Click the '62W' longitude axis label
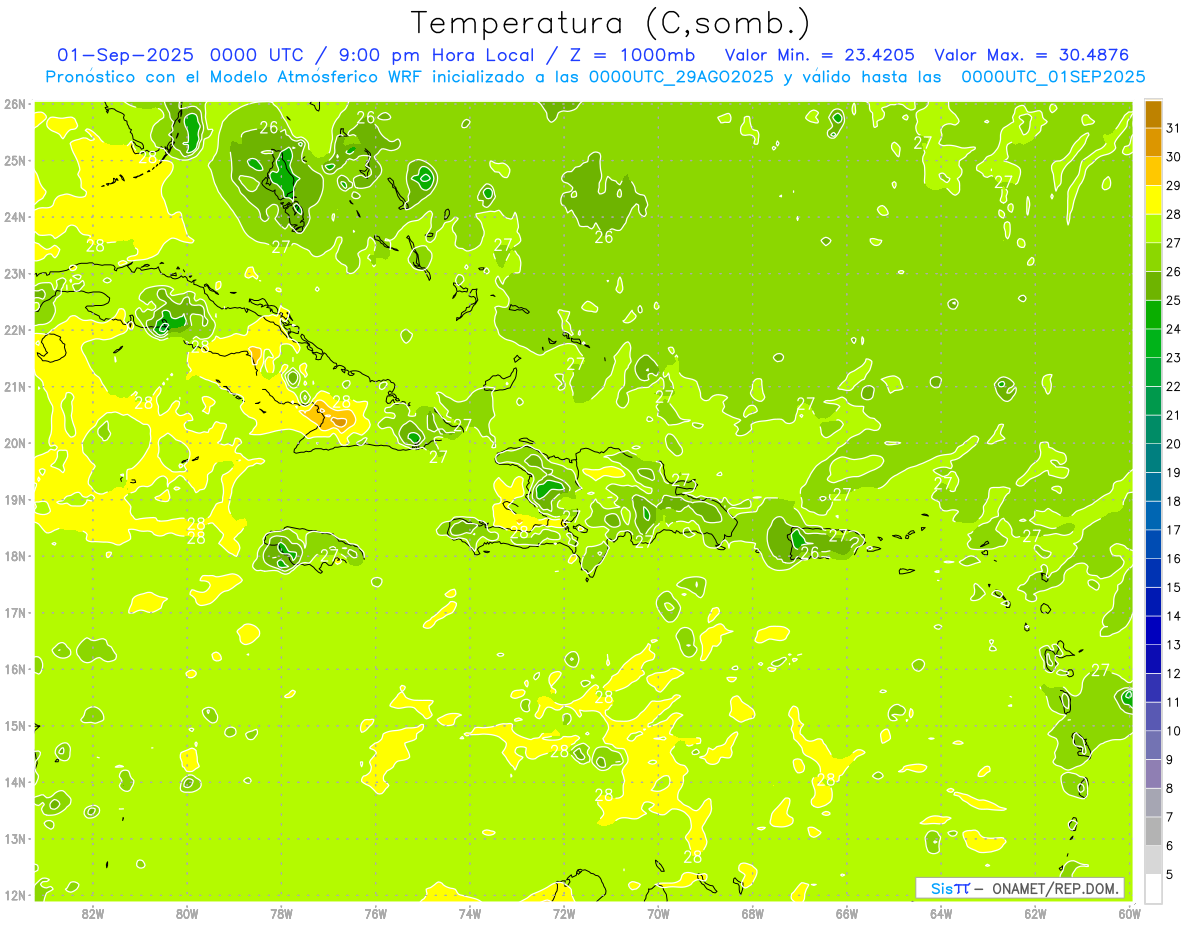 (x=1035, y=913)
